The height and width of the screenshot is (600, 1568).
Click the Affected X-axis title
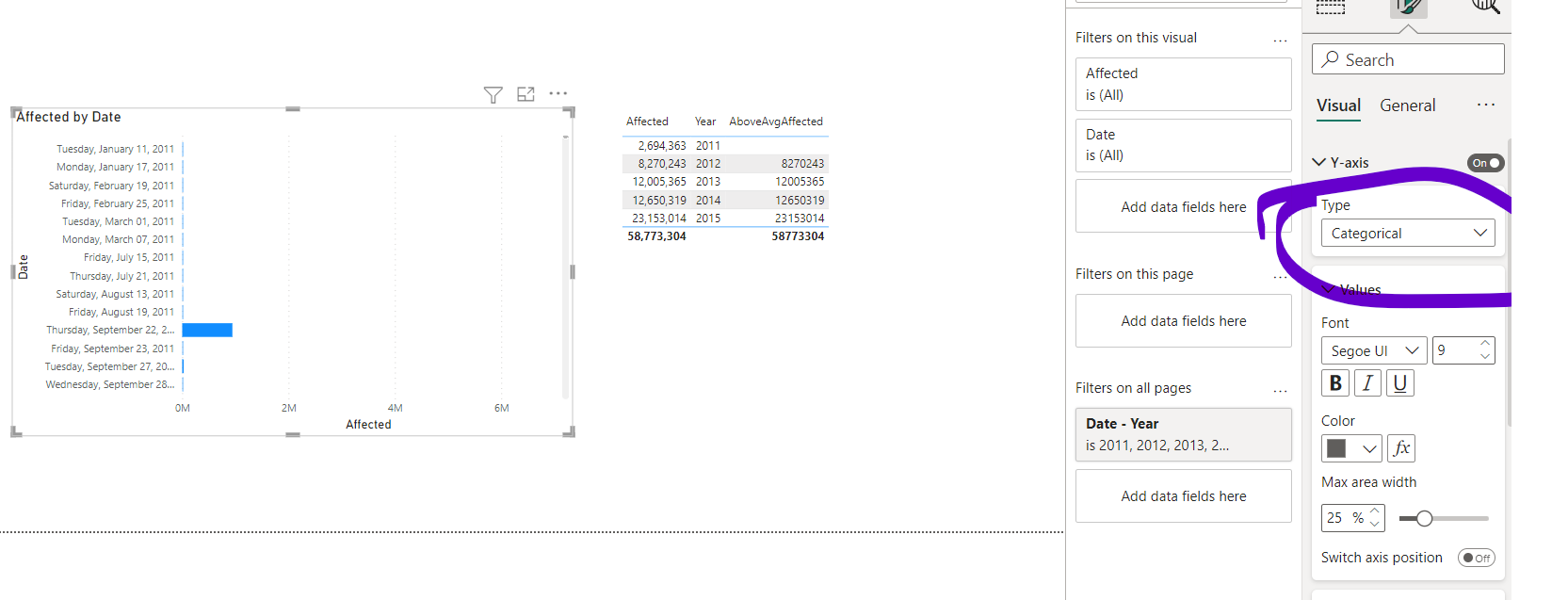(x=368, y=425)
